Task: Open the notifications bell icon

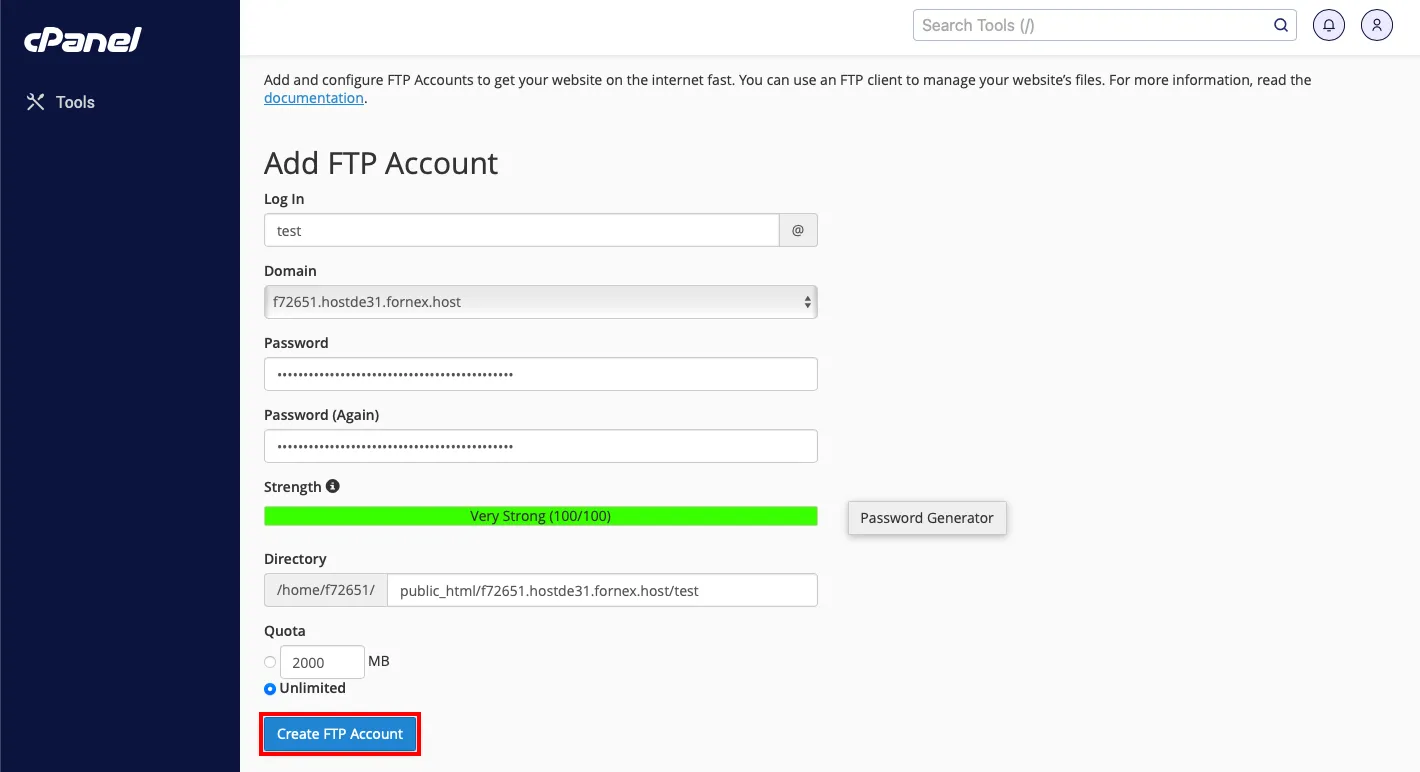Action: tap(1329, 26)
